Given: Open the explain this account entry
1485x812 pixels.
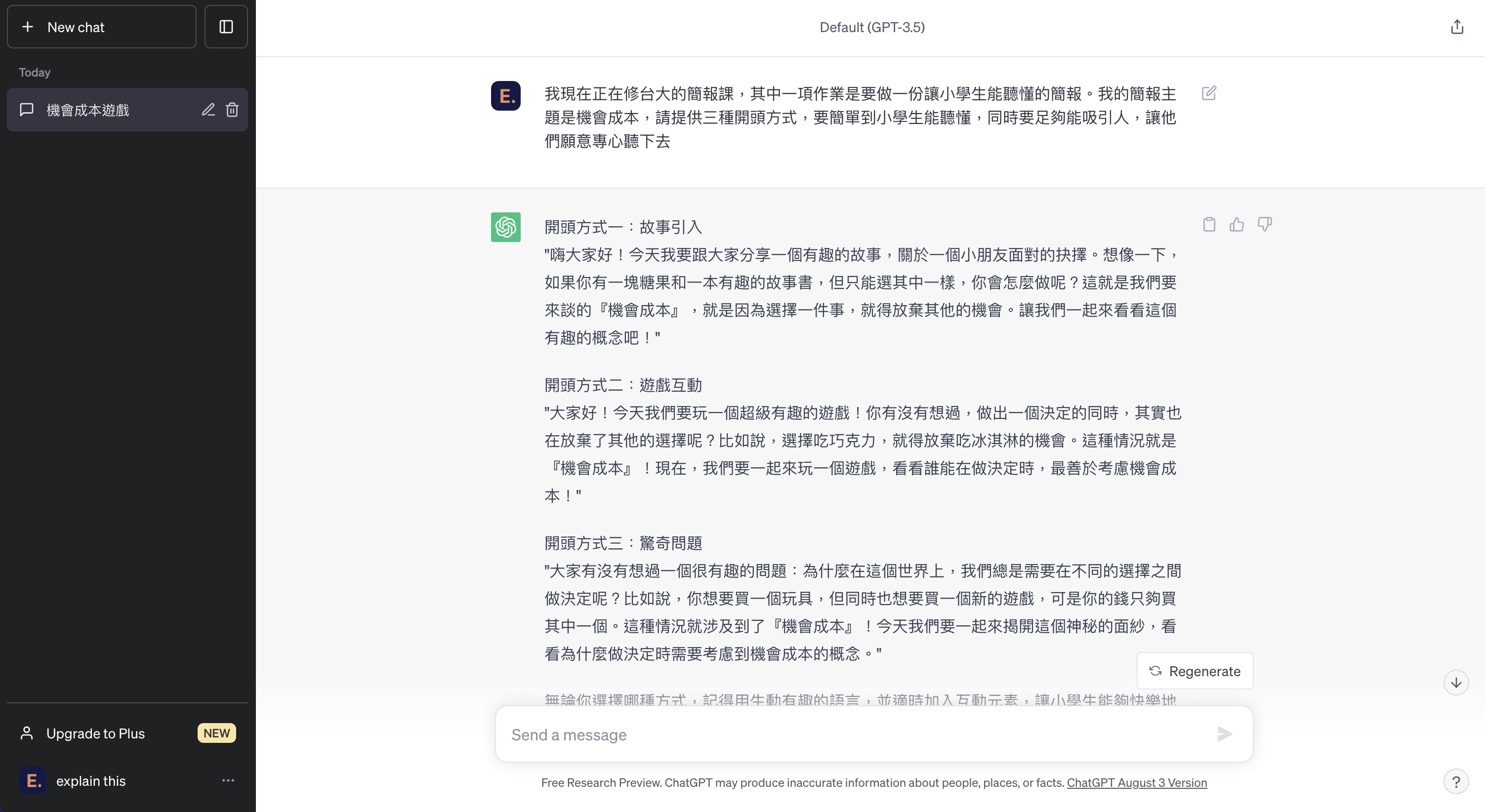Looking at the screenshot, I should (91, 781).
